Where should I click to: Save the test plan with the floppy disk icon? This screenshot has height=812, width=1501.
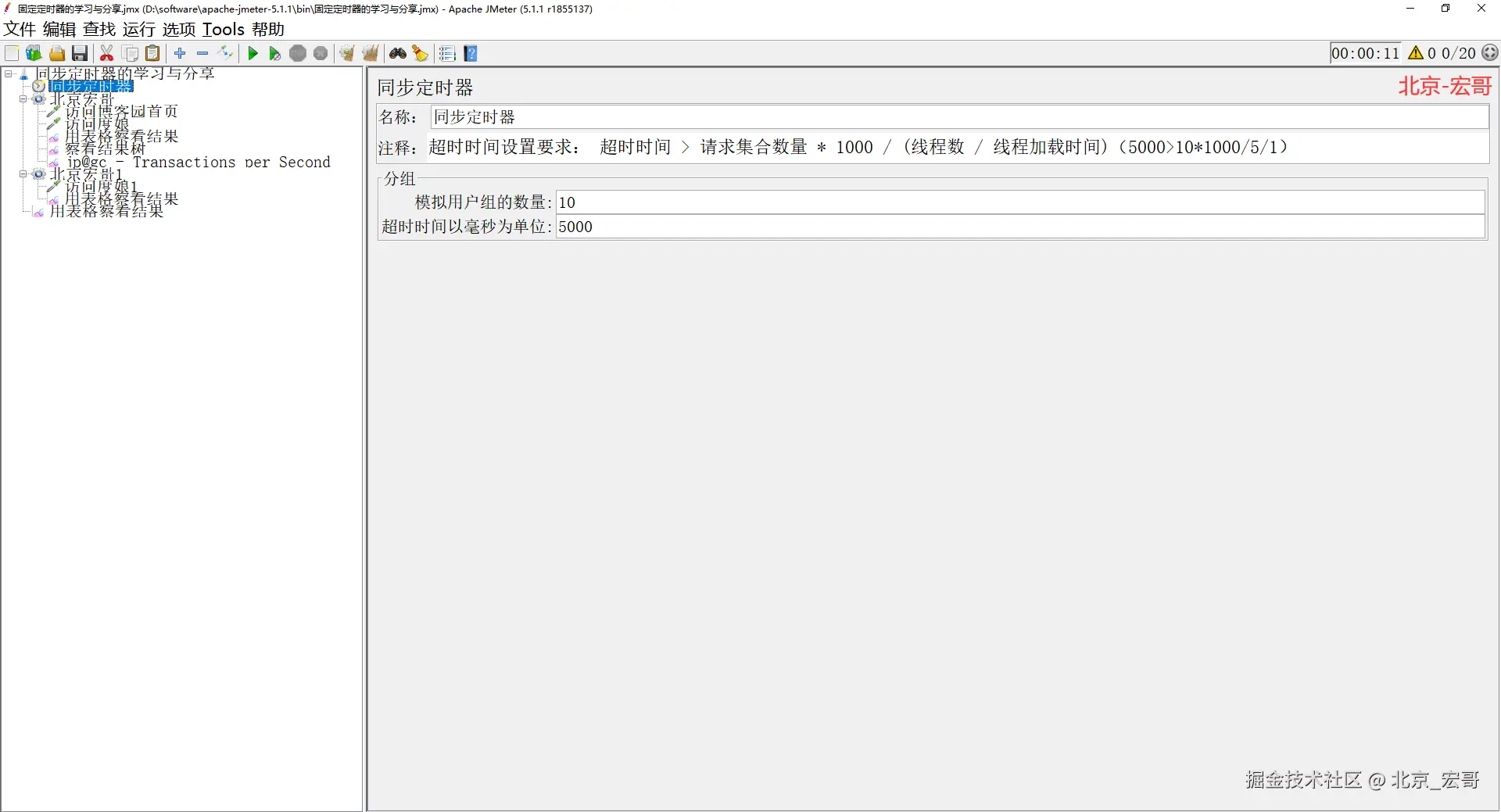(x=80, y=53)
